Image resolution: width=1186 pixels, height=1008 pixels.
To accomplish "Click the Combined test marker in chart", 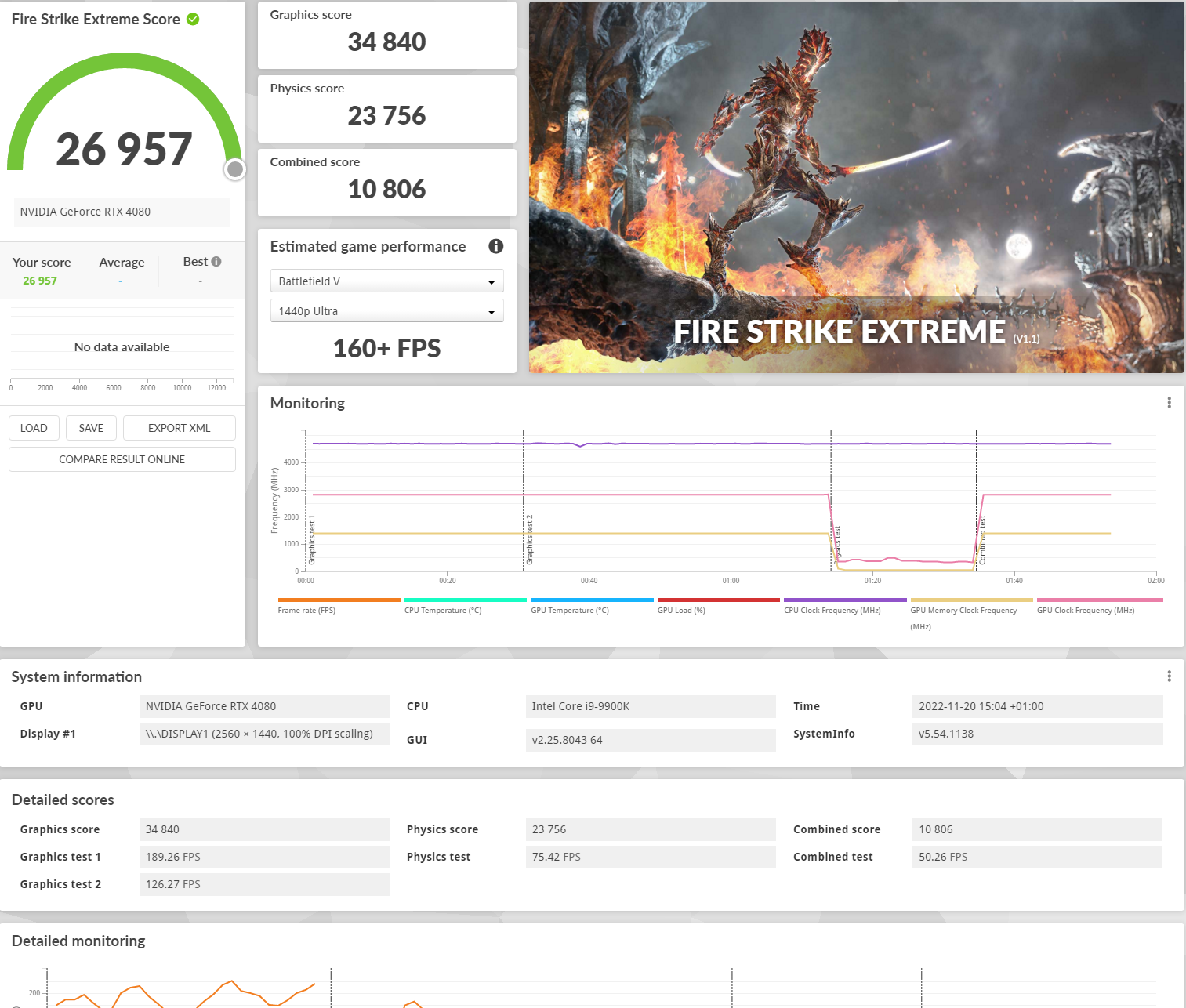I will pos(982,541).
